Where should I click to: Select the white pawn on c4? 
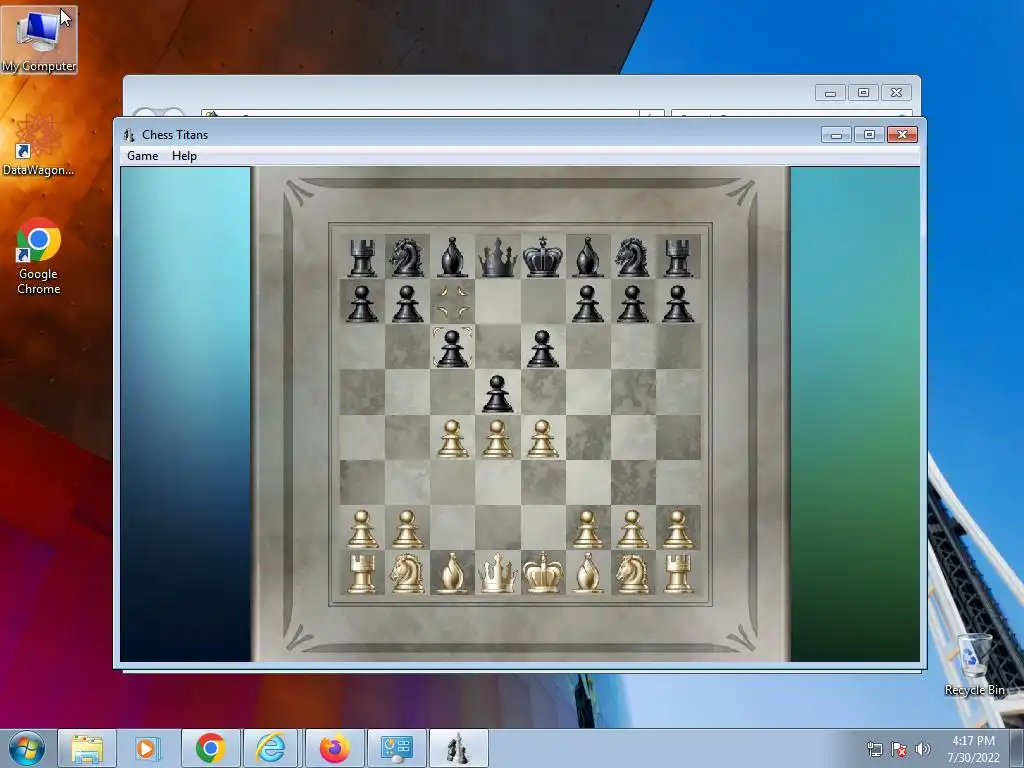point(452,438)
